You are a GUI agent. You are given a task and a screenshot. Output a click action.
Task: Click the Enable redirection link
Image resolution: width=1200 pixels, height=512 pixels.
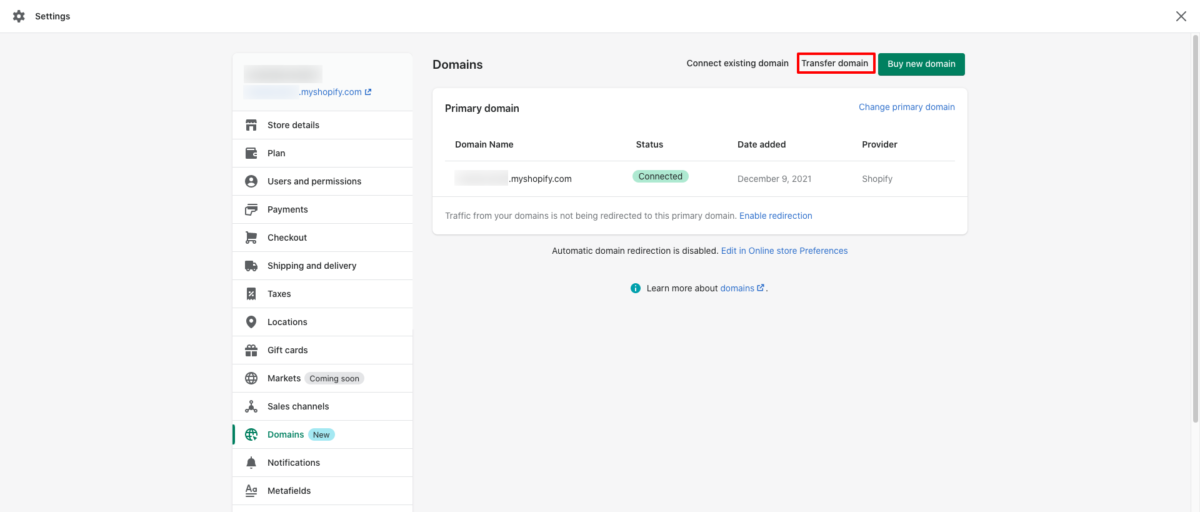coord(775,216)
